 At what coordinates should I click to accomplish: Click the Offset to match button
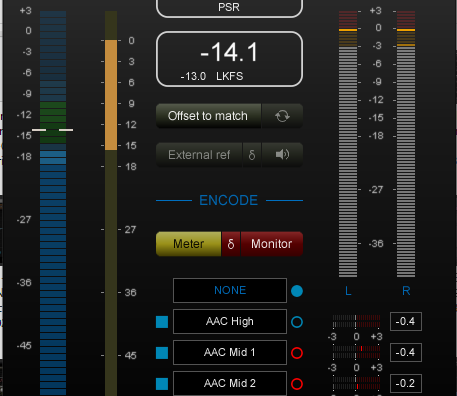coord(208,116)
